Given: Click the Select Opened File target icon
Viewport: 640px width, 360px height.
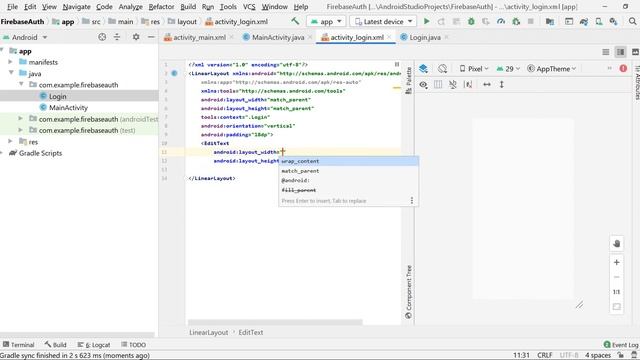Looking at the screenshot, I should (x=102, y=37).
